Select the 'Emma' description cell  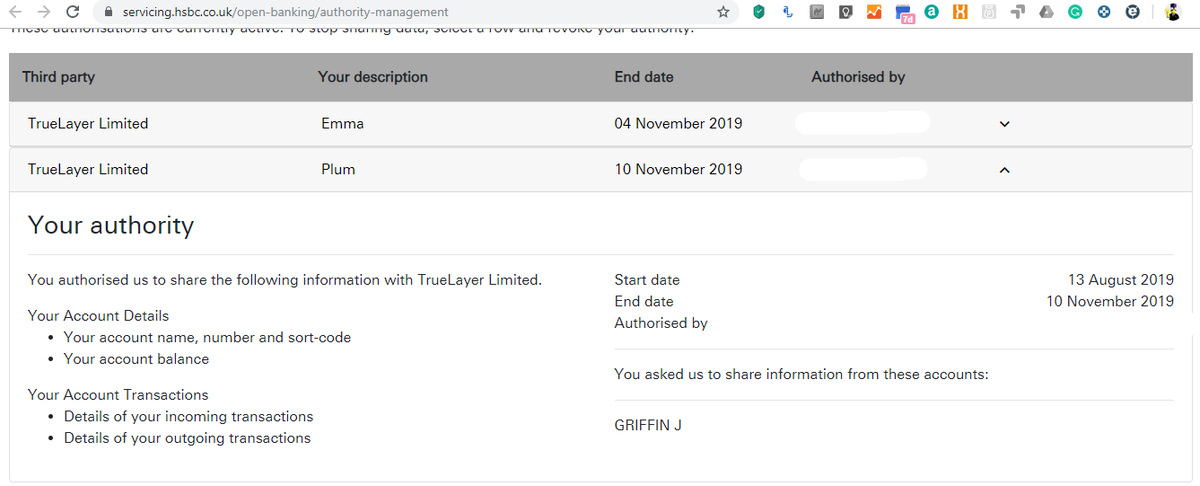coord(342,124)
